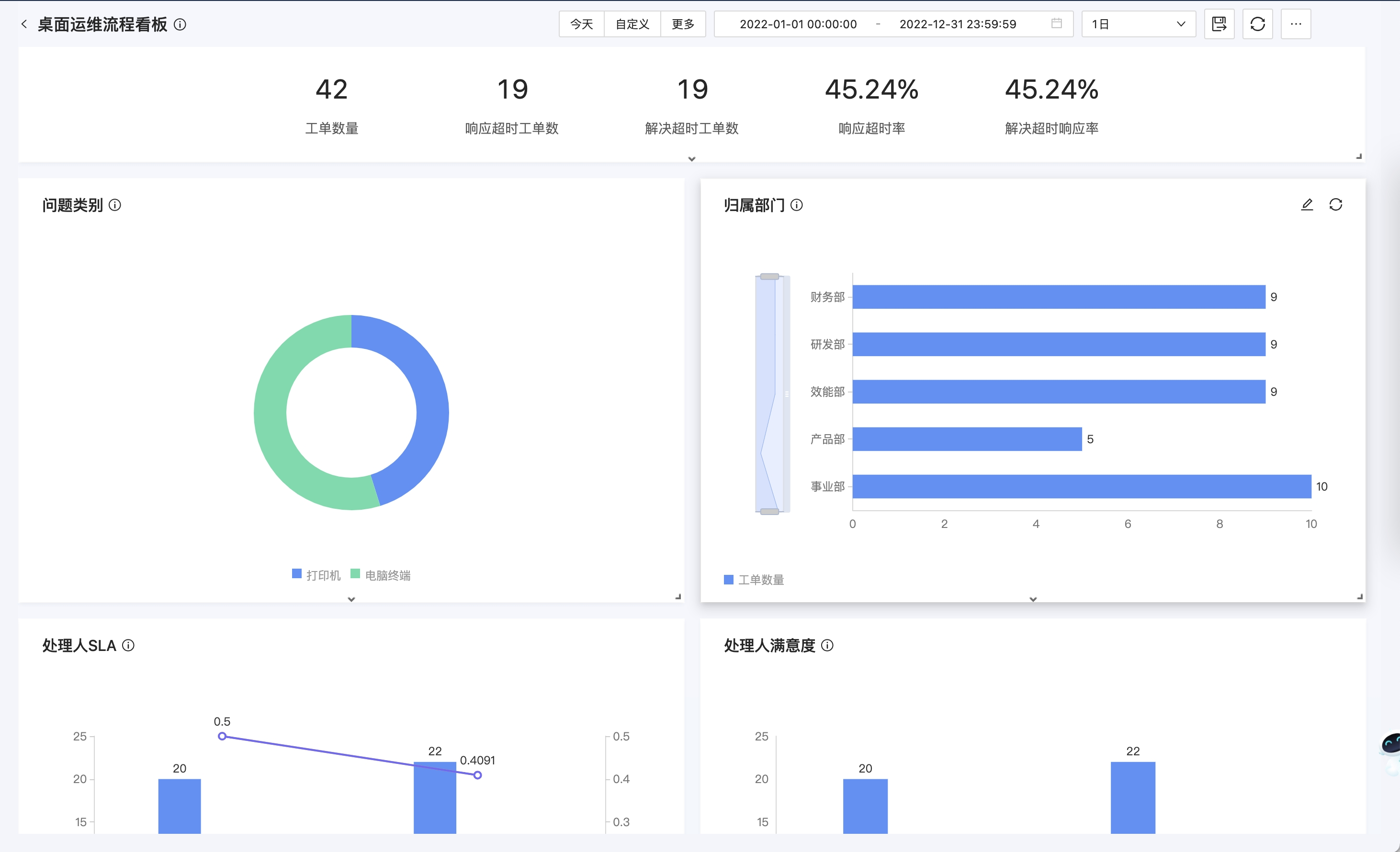Open info icon next to 归属部门
Screen dimensions: 1400x852
tap(797, 205)
